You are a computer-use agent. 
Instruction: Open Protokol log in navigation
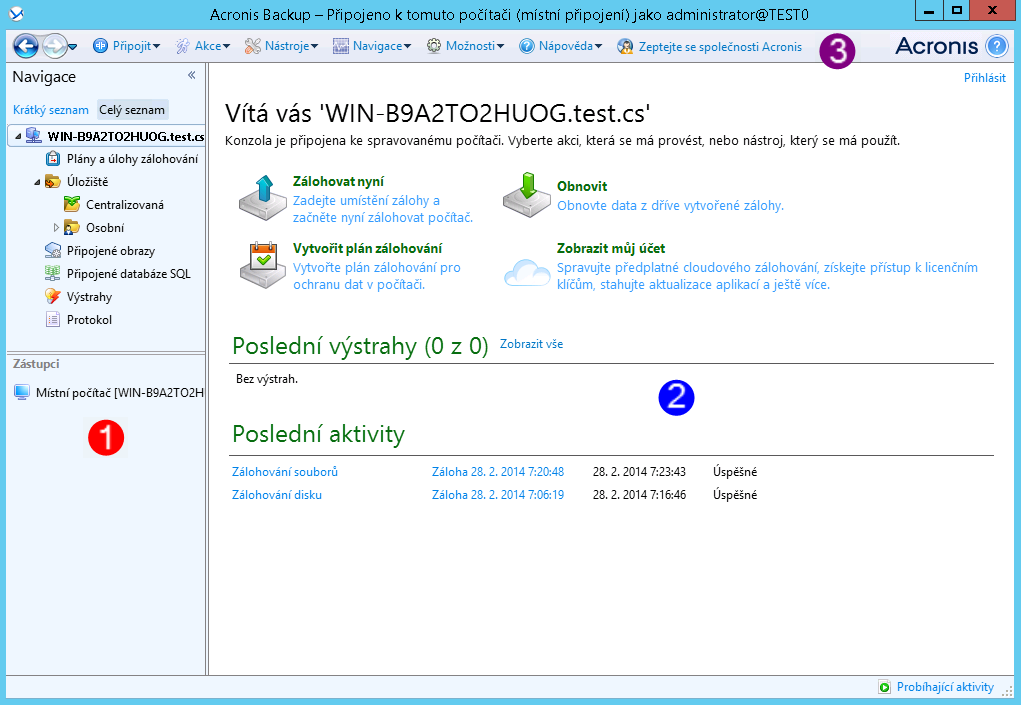pos(89,320)
